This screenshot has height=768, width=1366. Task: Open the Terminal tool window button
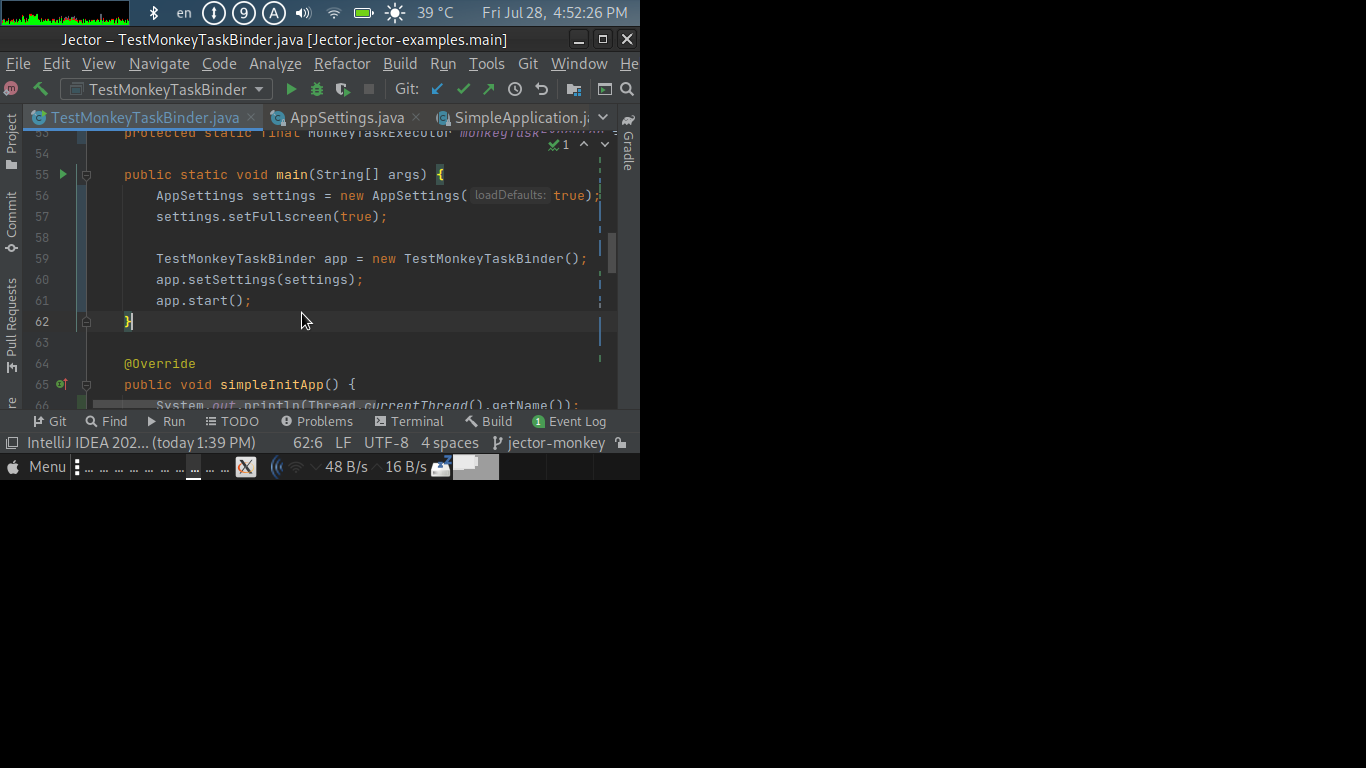[x=409, y=421]
